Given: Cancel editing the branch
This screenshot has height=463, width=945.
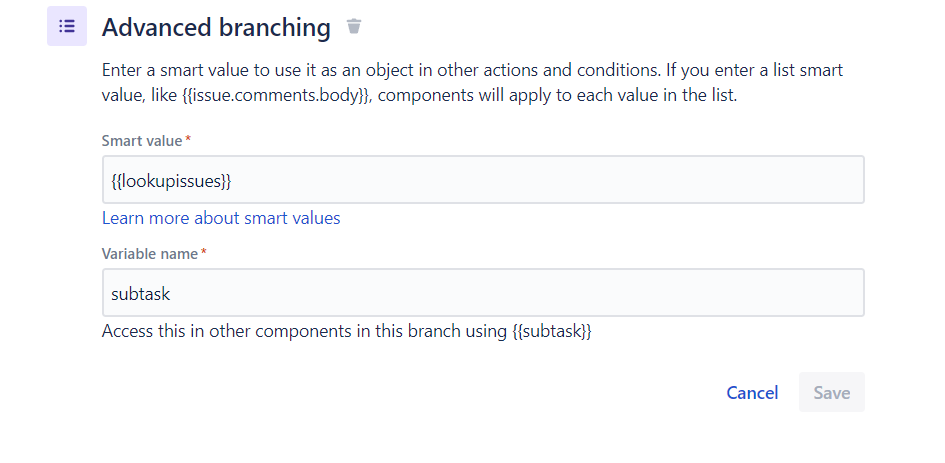Looking at the screenshot, I should pyautogui.click(x=752, y=392).
